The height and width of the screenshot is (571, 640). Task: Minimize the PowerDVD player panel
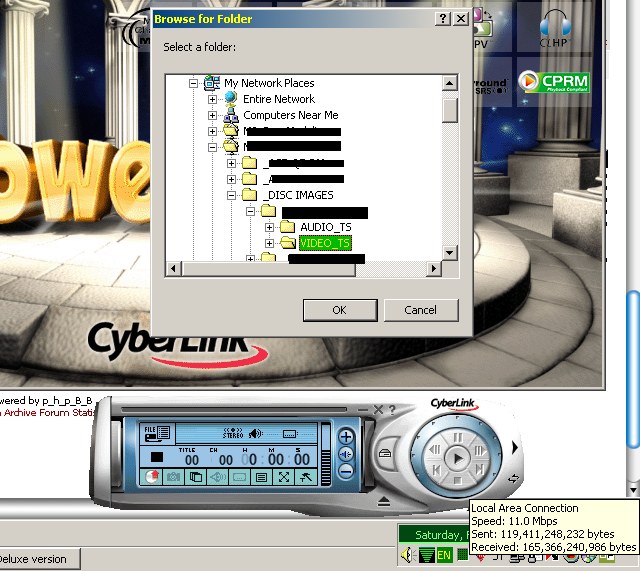coord(363,410)
